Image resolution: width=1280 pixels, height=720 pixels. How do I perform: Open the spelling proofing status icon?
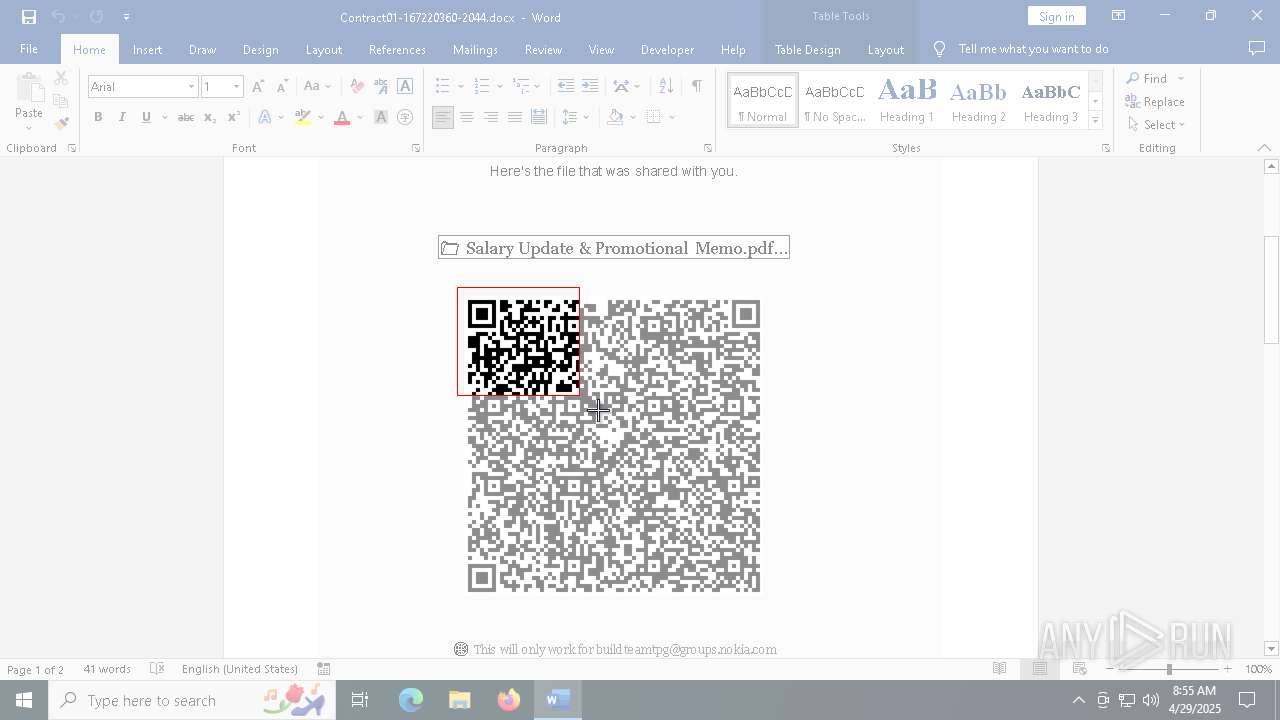157,669
